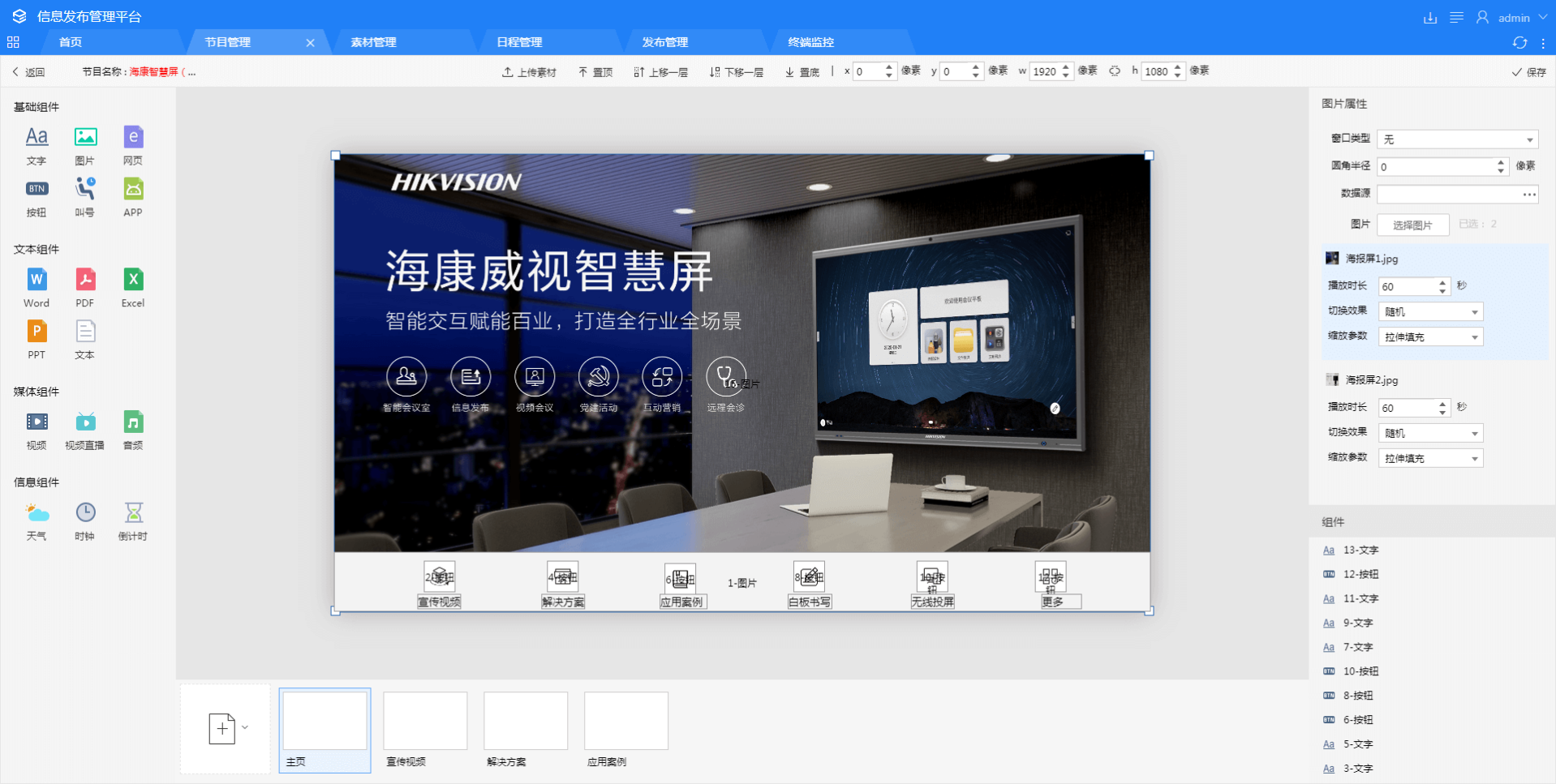Screen dimensions: 1556x784
Task: Click 上传素材 upload button
Action: coord(529,72)
